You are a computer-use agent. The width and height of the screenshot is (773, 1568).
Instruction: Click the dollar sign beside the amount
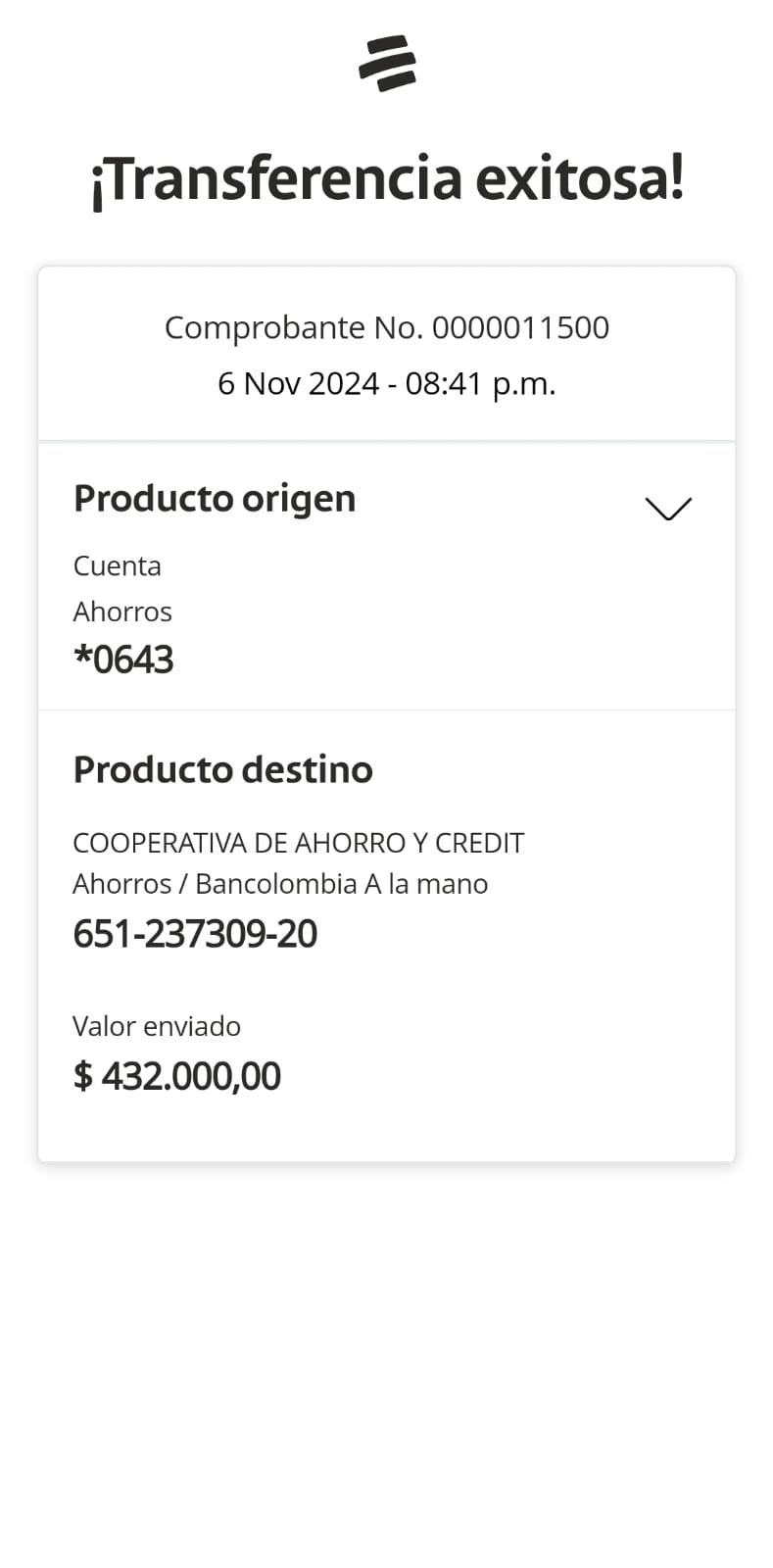point(82,1076)
